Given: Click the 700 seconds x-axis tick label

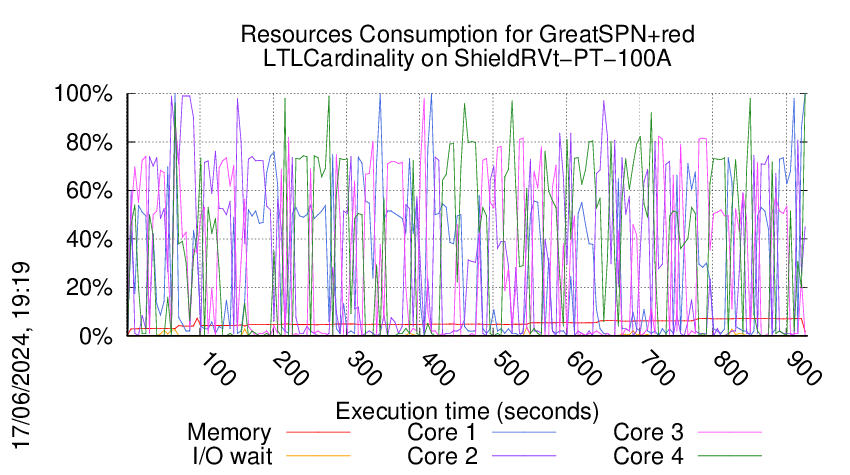Looking at the screenshot, I should [657, 370].
